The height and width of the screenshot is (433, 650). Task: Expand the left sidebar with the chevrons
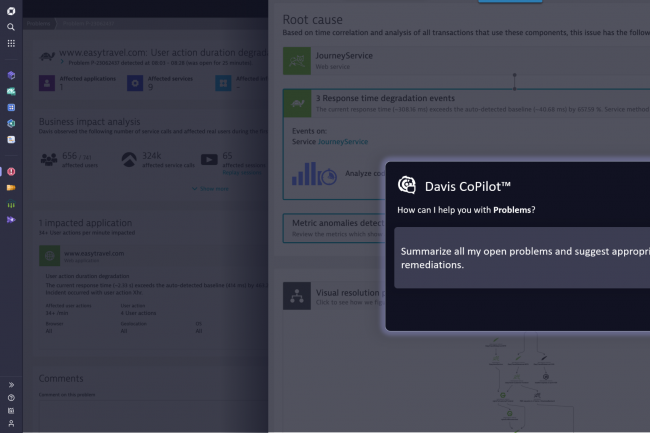pos(11,384)
